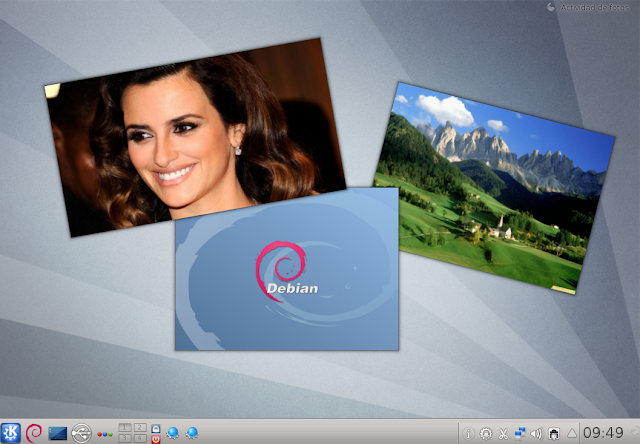This screenshot has width=640, height=444.
Task: Open the network connections tray icon
Action: [520, 433]
